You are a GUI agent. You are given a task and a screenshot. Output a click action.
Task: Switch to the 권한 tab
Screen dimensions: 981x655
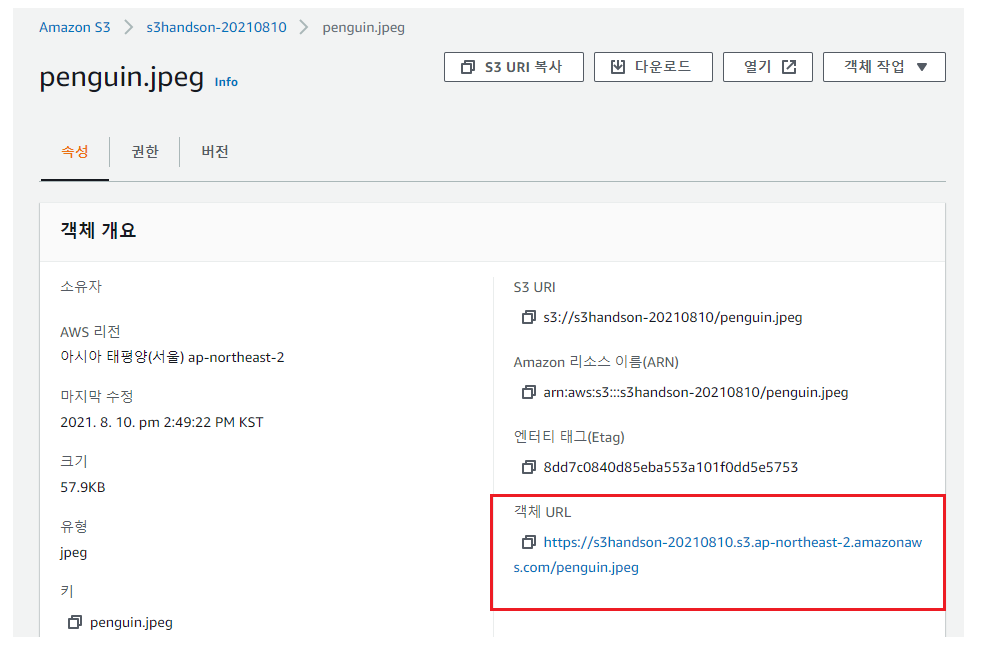click(x=145, y=151)
